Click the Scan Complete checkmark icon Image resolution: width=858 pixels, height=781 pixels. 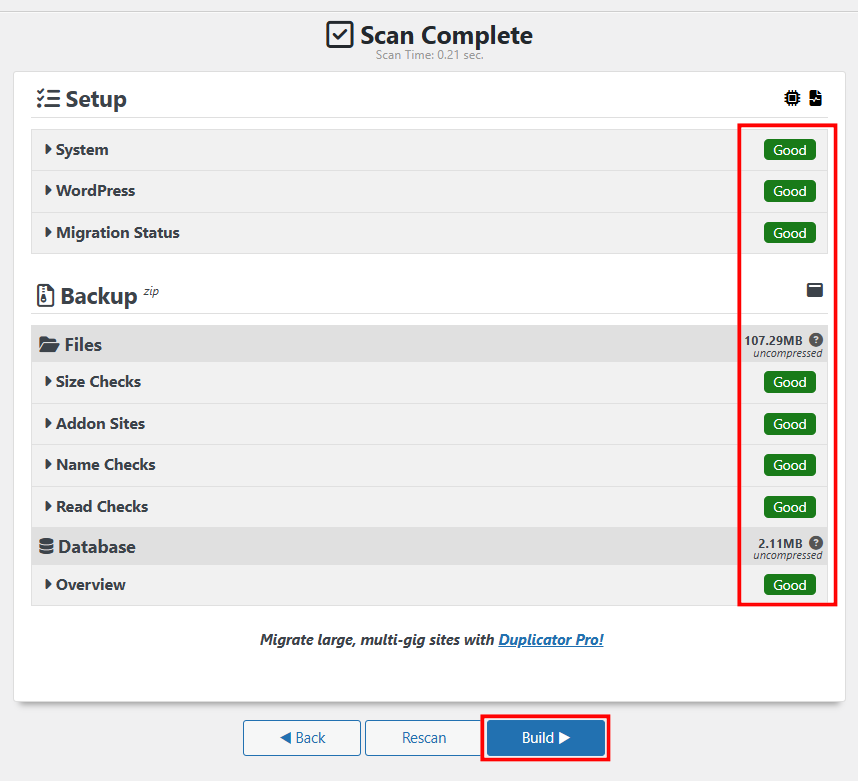[x=340, y=35]
